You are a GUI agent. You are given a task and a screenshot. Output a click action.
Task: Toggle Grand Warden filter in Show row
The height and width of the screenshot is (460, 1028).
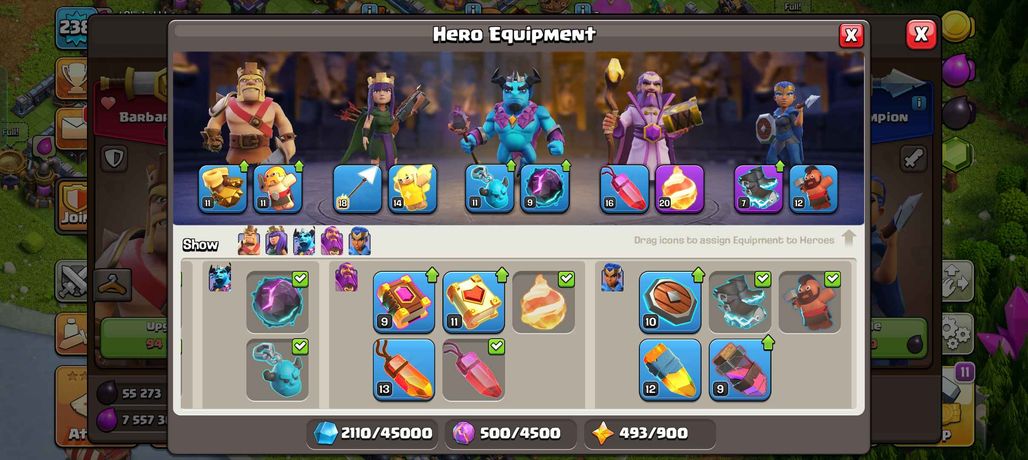[332, 241]
